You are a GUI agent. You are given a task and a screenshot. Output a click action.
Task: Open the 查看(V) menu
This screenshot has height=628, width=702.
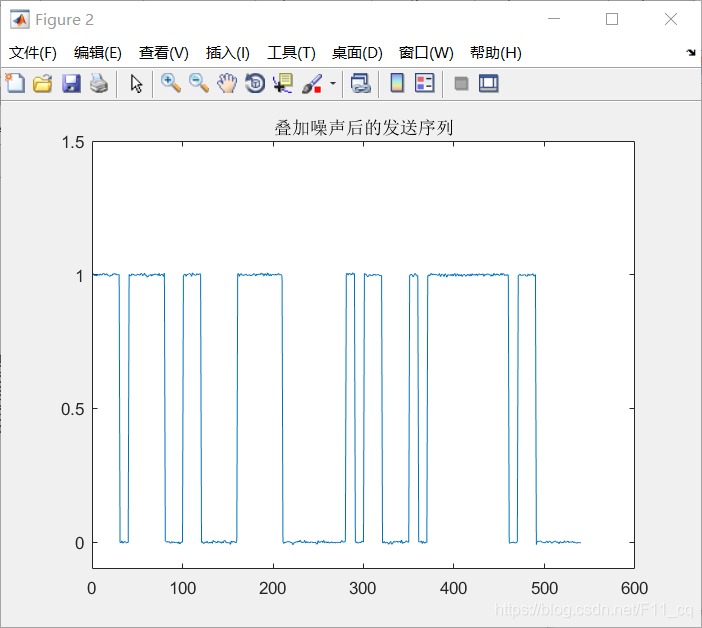(163, 53)
